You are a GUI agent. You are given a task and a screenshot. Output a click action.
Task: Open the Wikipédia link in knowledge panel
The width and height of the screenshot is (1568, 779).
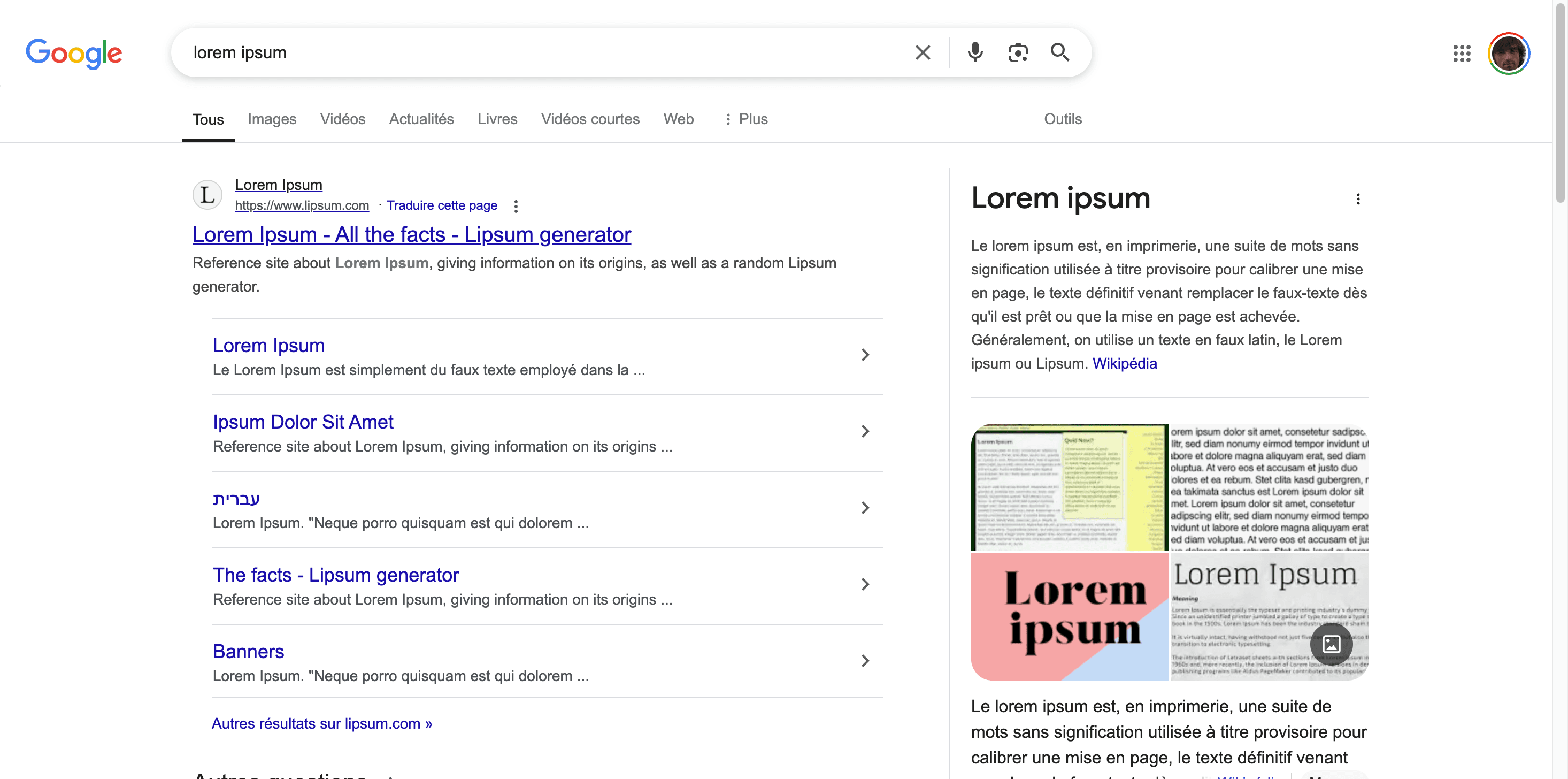[1124, 364]
